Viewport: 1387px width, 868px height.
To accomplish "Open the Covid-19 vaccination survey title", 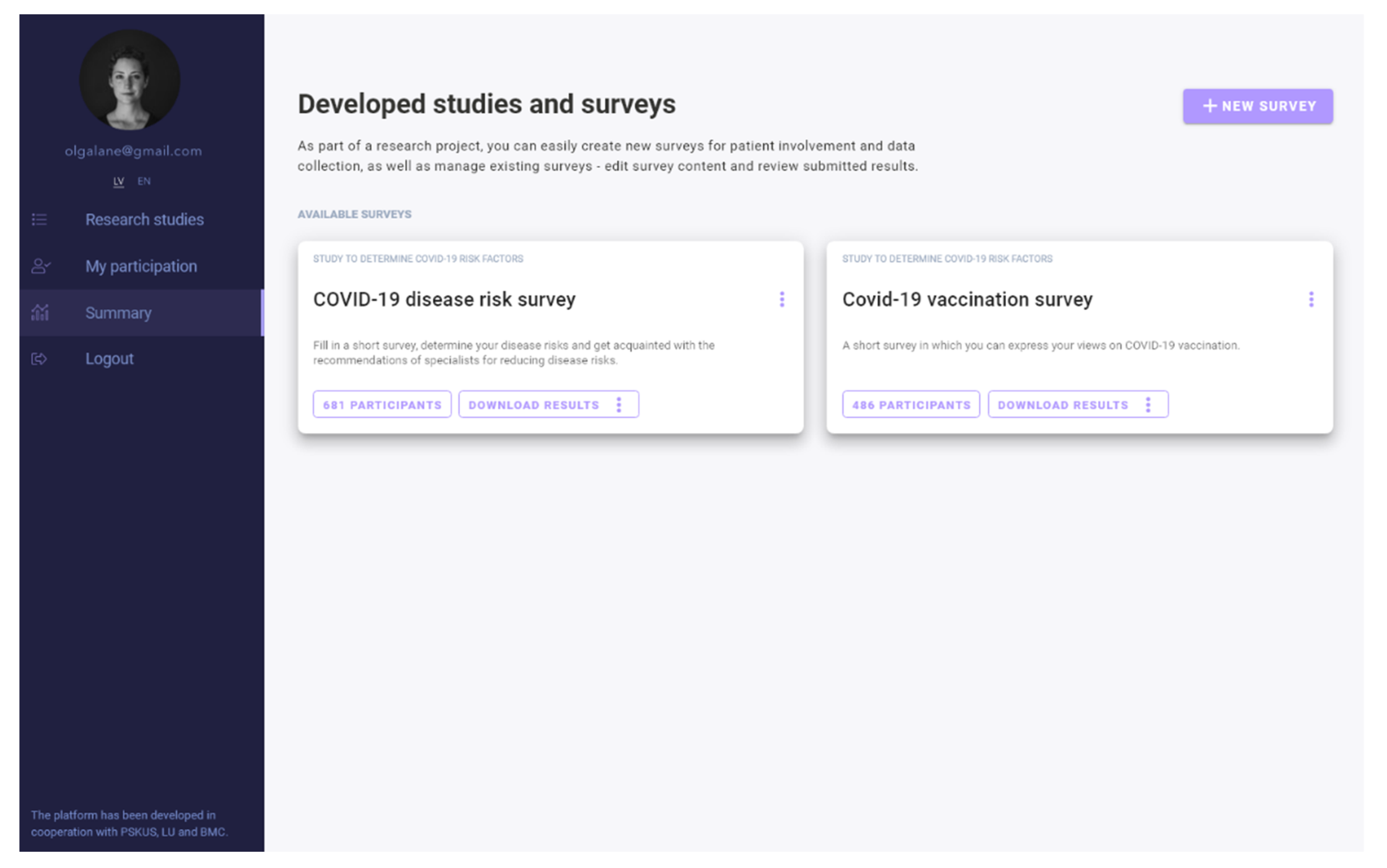I will click(967, 299).
